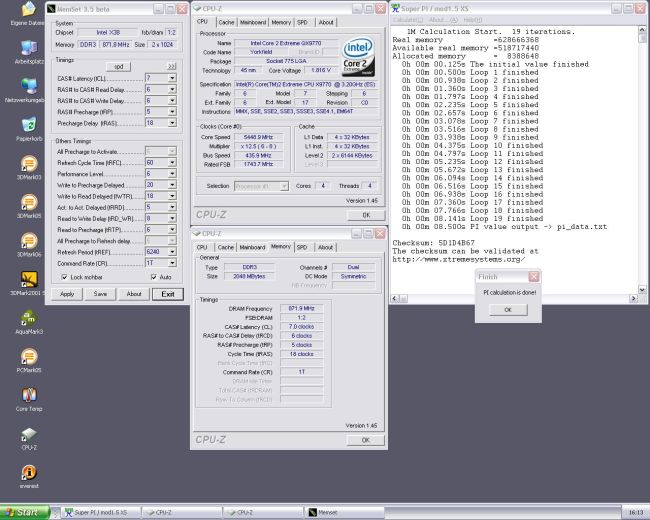Switch to Memory tab in upper CPU-Z
Screen dimensions: 650x520
point(281,22)
